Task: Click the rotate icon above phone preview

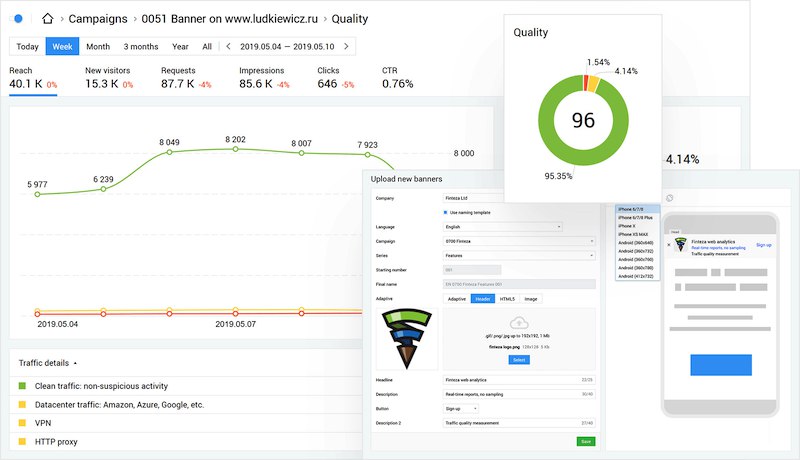Action: (670, 198)
